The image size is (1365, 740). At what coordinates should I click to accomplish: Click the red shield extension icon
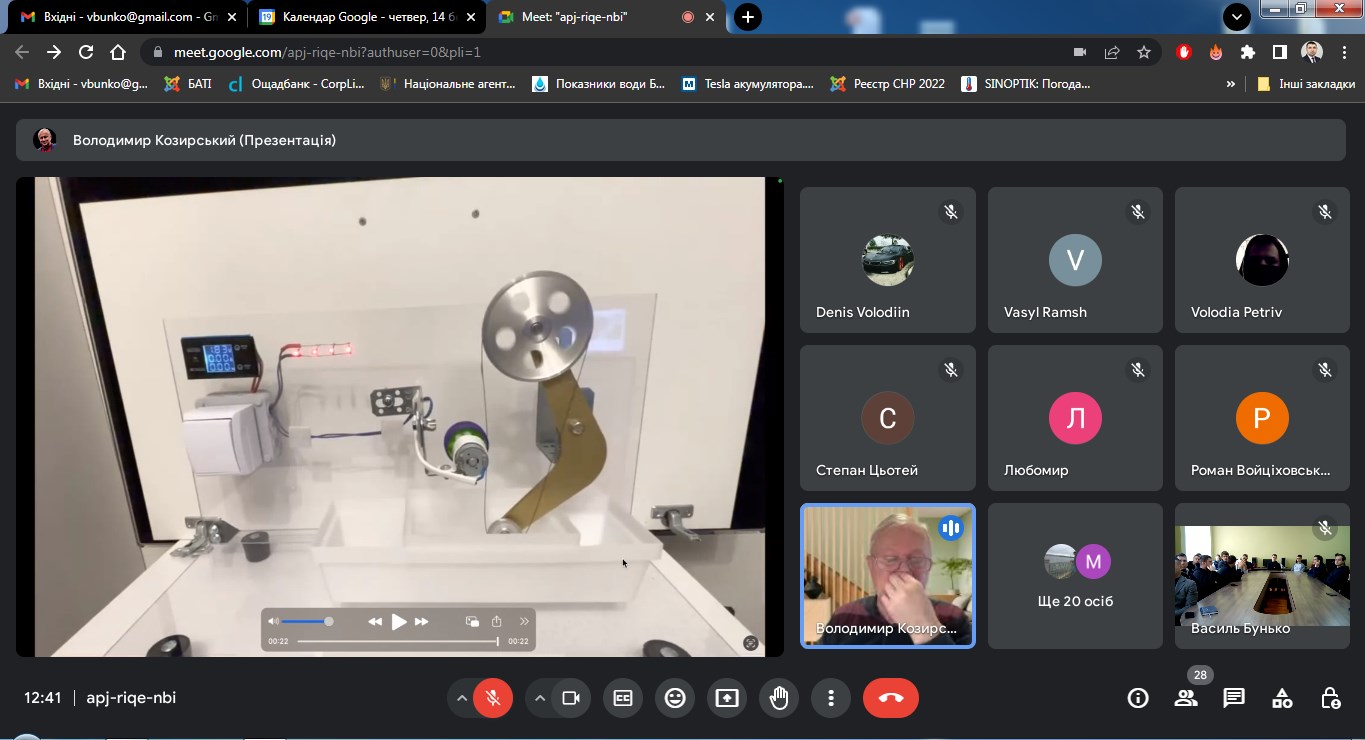pyautogui.click(x=1184, y=52)
